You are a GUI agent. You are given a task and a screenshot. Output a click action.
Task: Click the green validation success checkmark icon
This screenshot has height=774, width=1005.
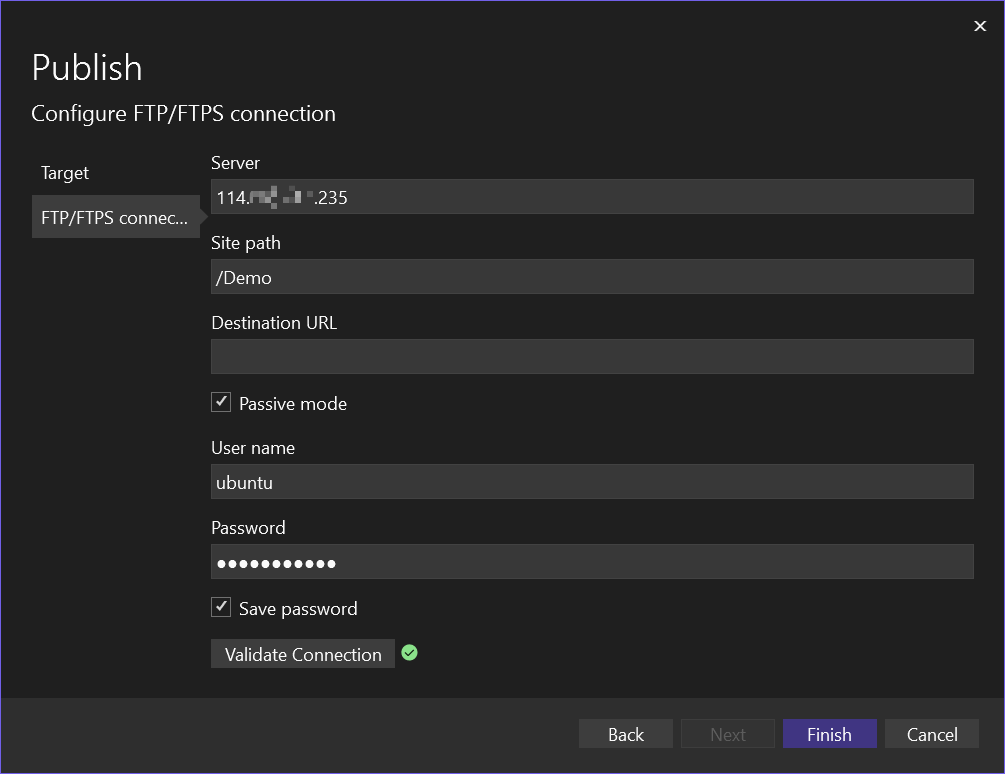click(x=409, y=653)
